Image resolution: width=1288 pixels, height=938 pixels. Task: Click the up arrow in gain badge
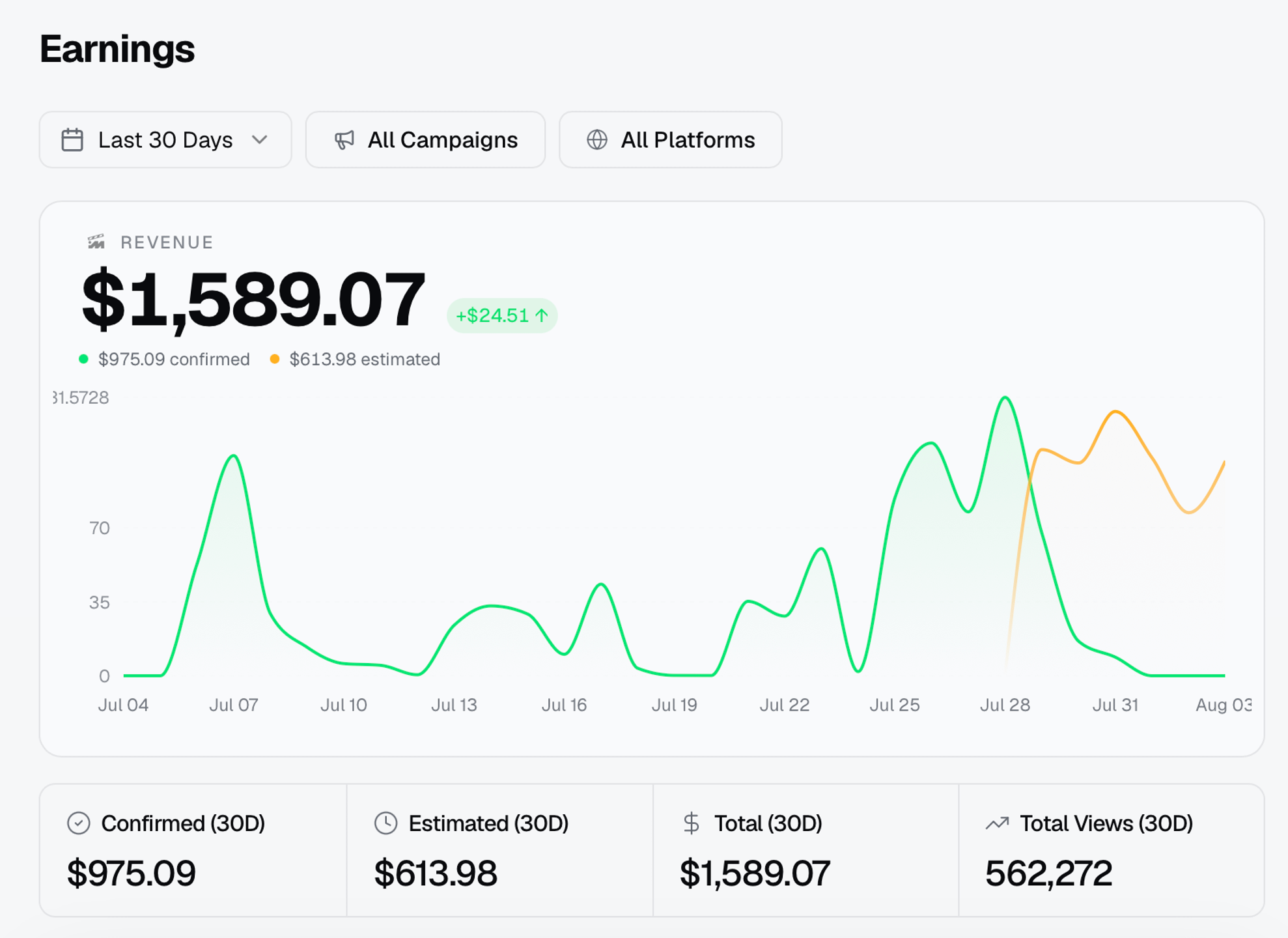tap(542, 316)
